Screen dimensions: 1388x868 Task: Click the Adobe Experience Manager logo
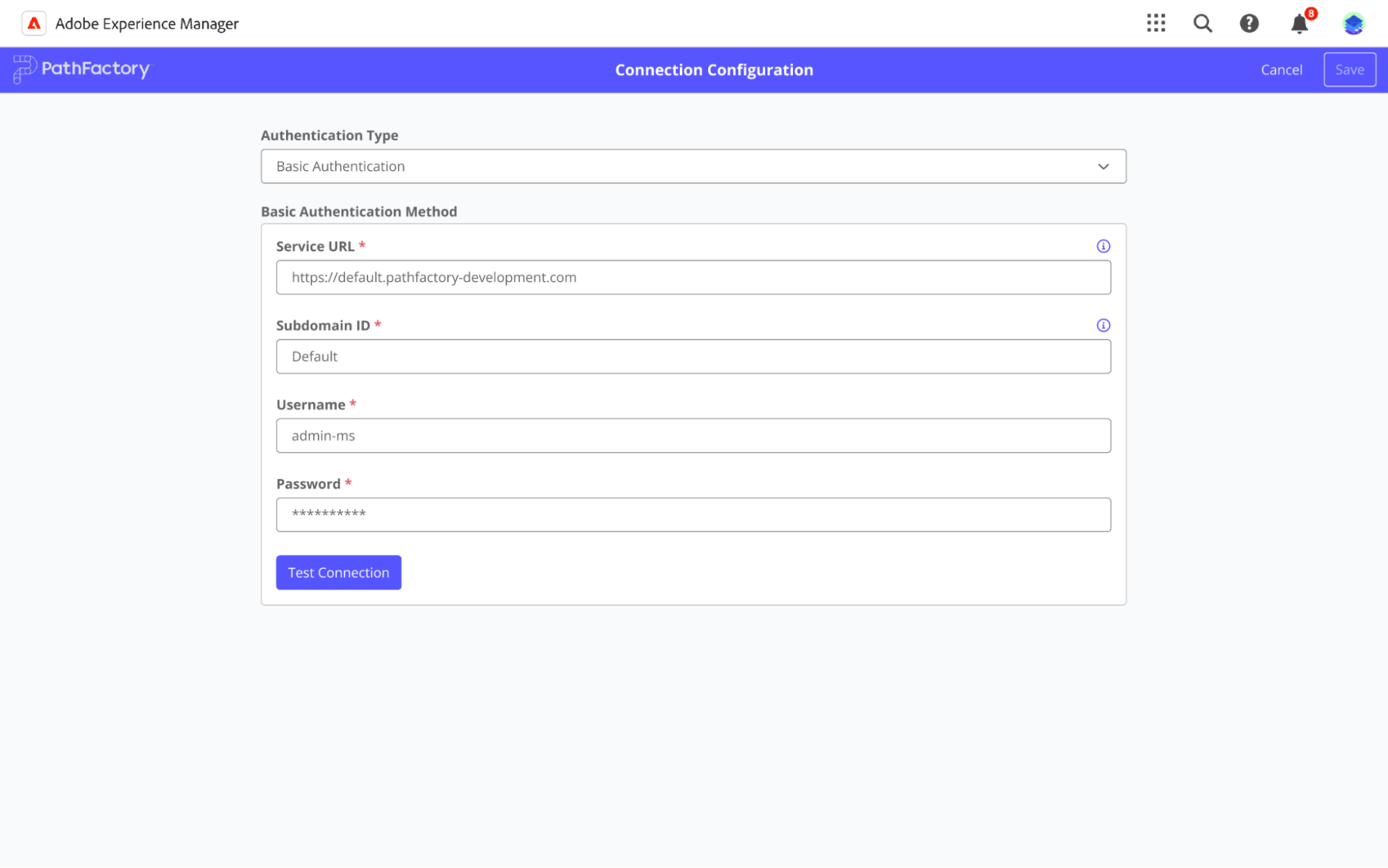click(x=33, y=23)
